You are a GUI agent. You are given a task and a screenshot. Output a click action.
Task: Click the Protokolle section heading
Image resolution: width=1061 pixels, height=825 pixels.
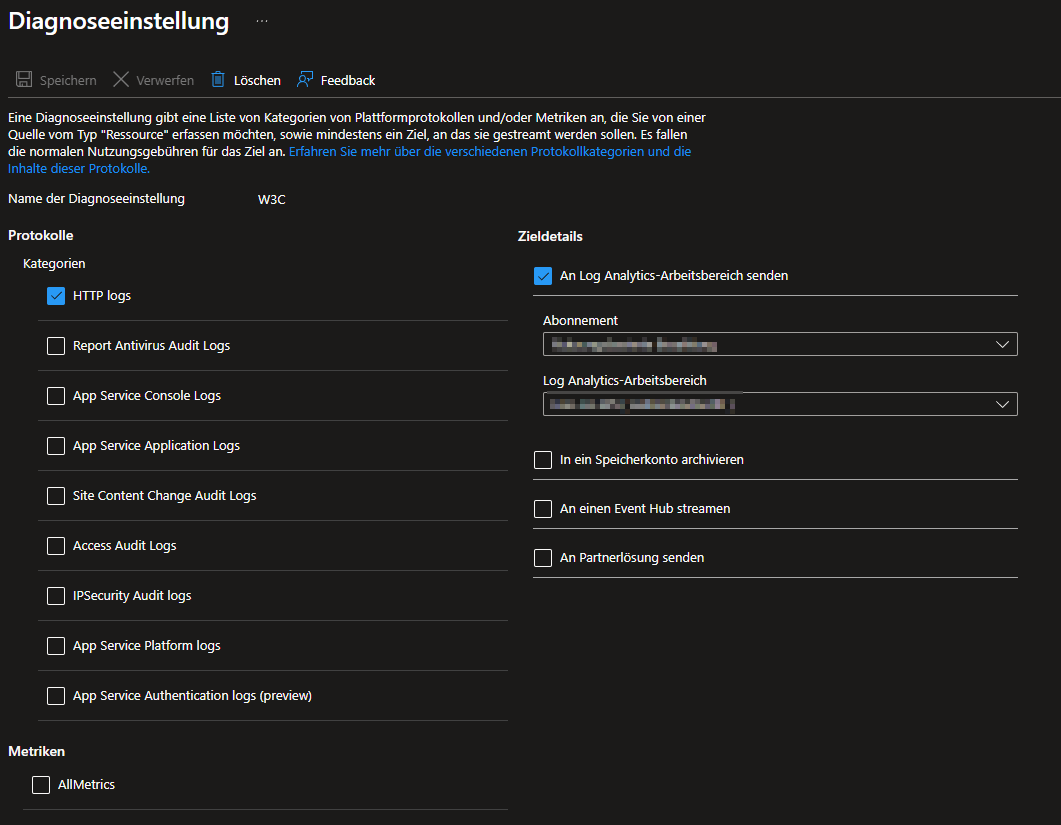(x=41, y=236)
